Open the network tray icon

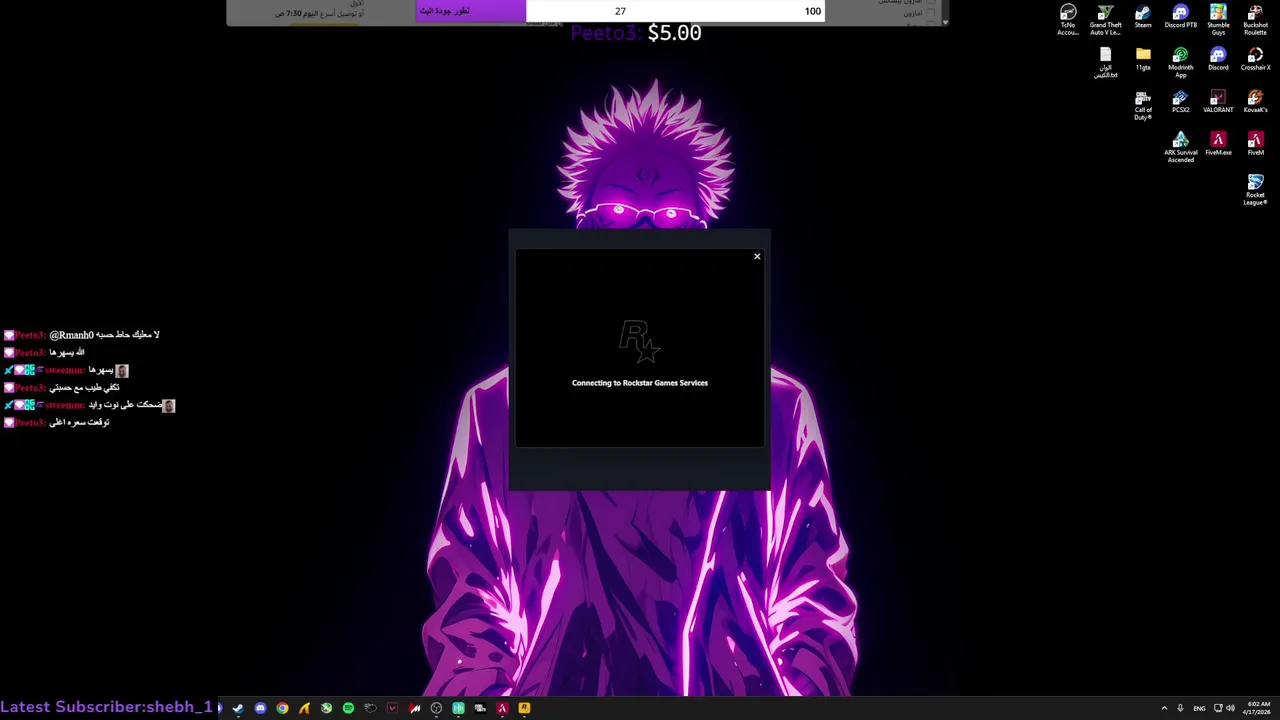coord(1218,708)
